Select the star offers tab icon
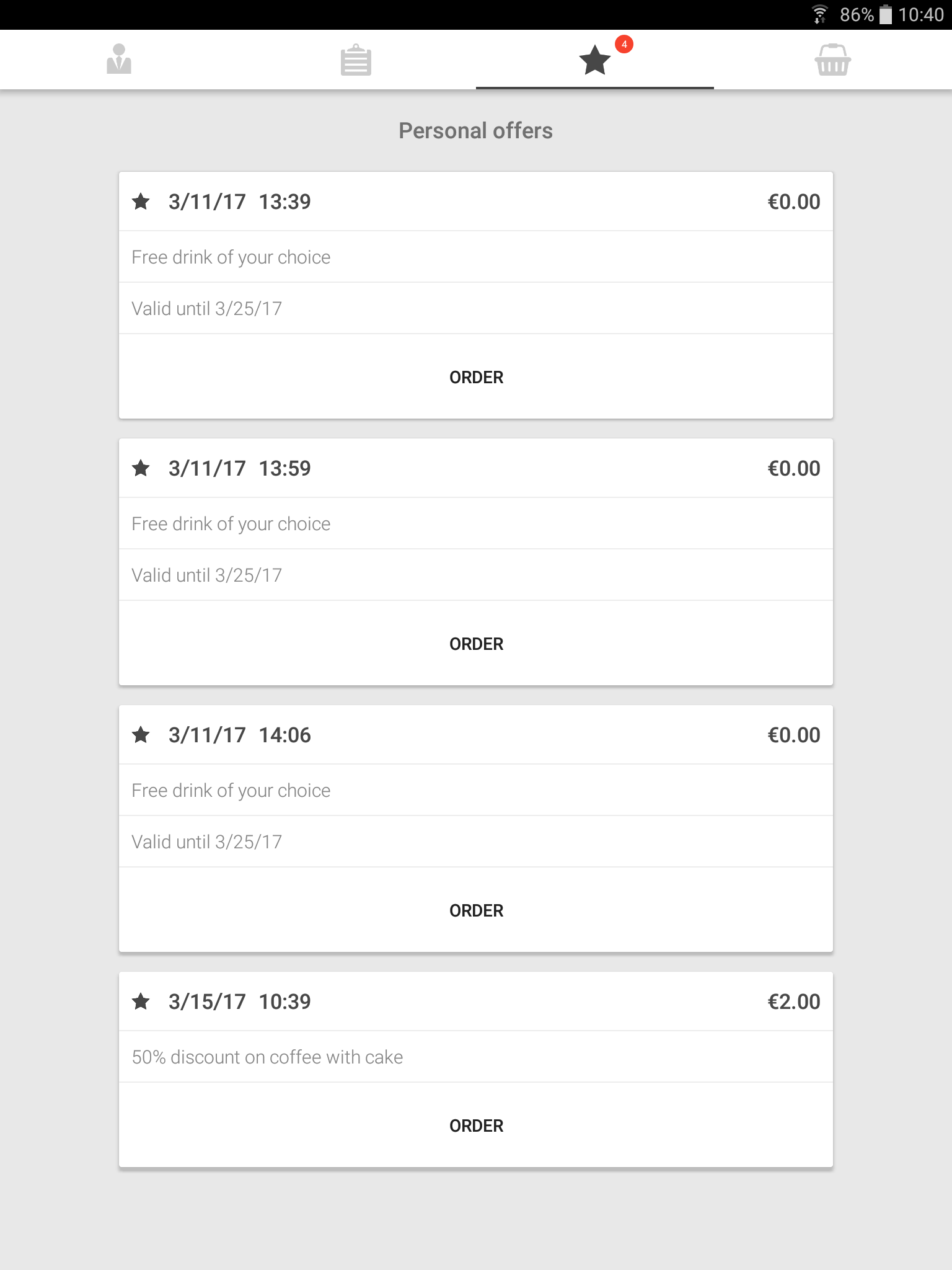Viewport: 952px width, 1270px height. [x=594, y=60]
